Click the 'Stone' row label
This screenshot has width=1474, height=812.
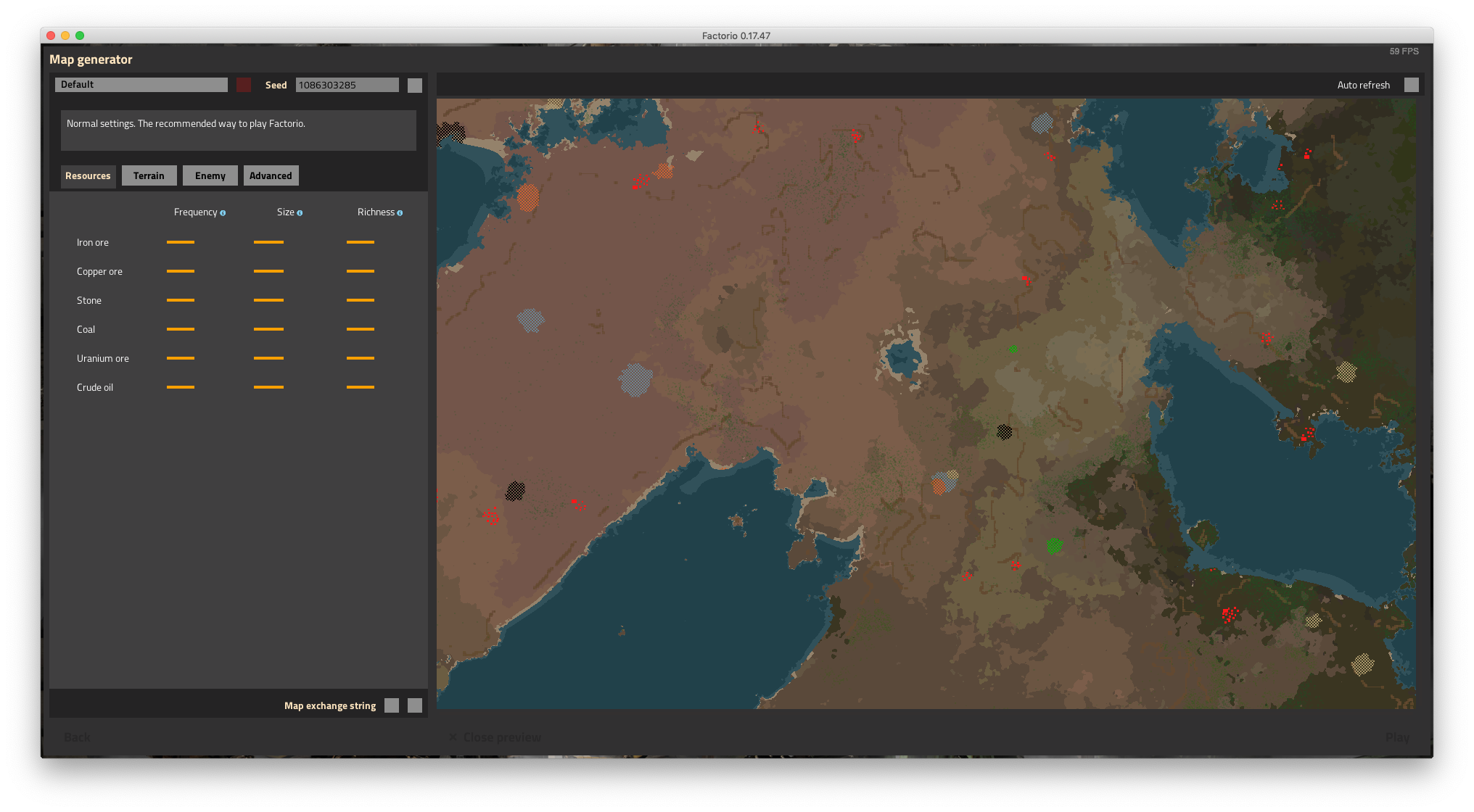[89, 301]
